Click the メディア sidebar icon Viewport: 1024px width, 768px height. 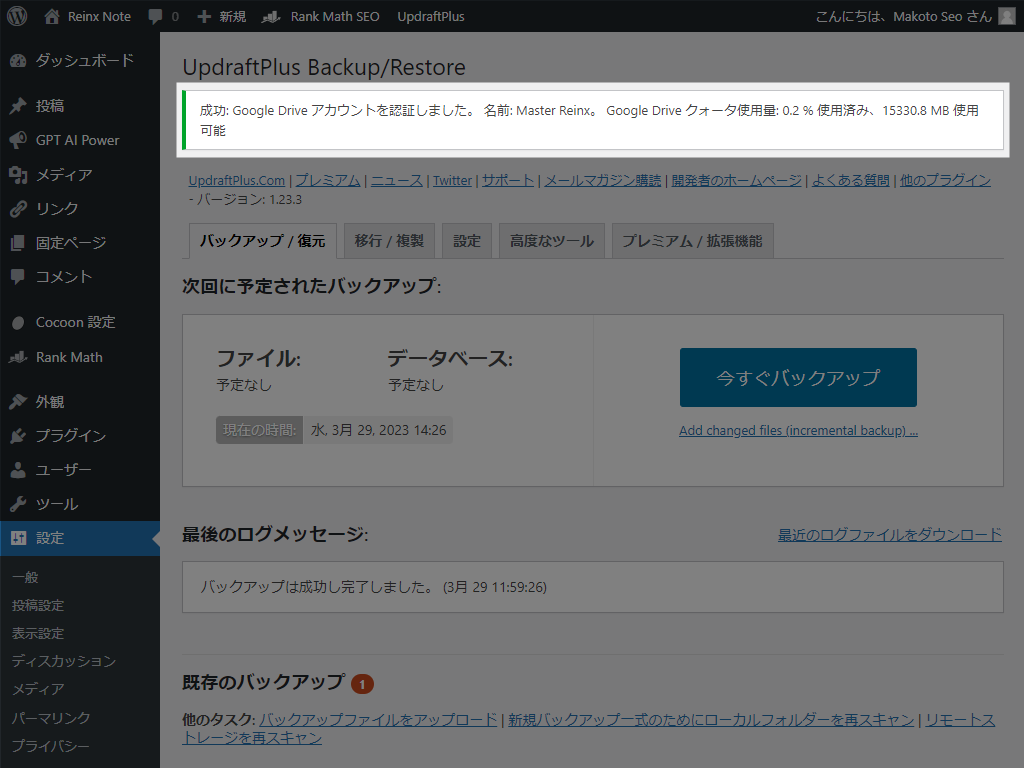click(x=18, y=174)
